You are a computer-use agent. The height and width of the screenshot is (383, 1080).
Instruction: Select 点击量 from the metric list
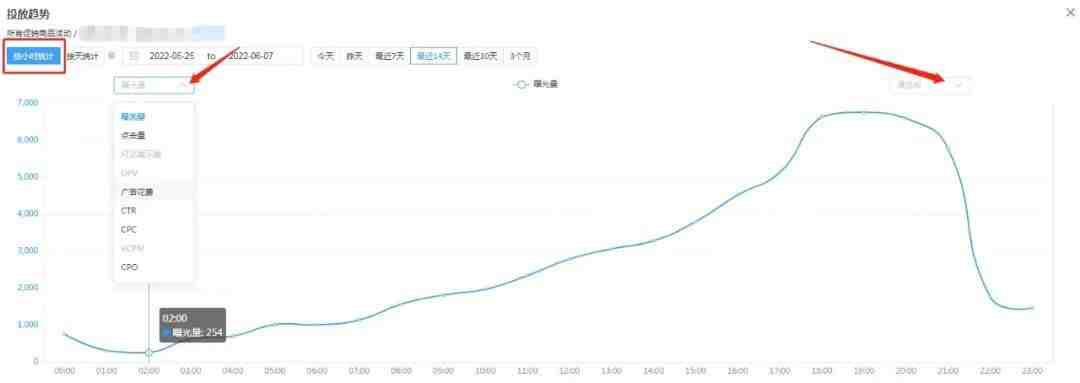133,136
